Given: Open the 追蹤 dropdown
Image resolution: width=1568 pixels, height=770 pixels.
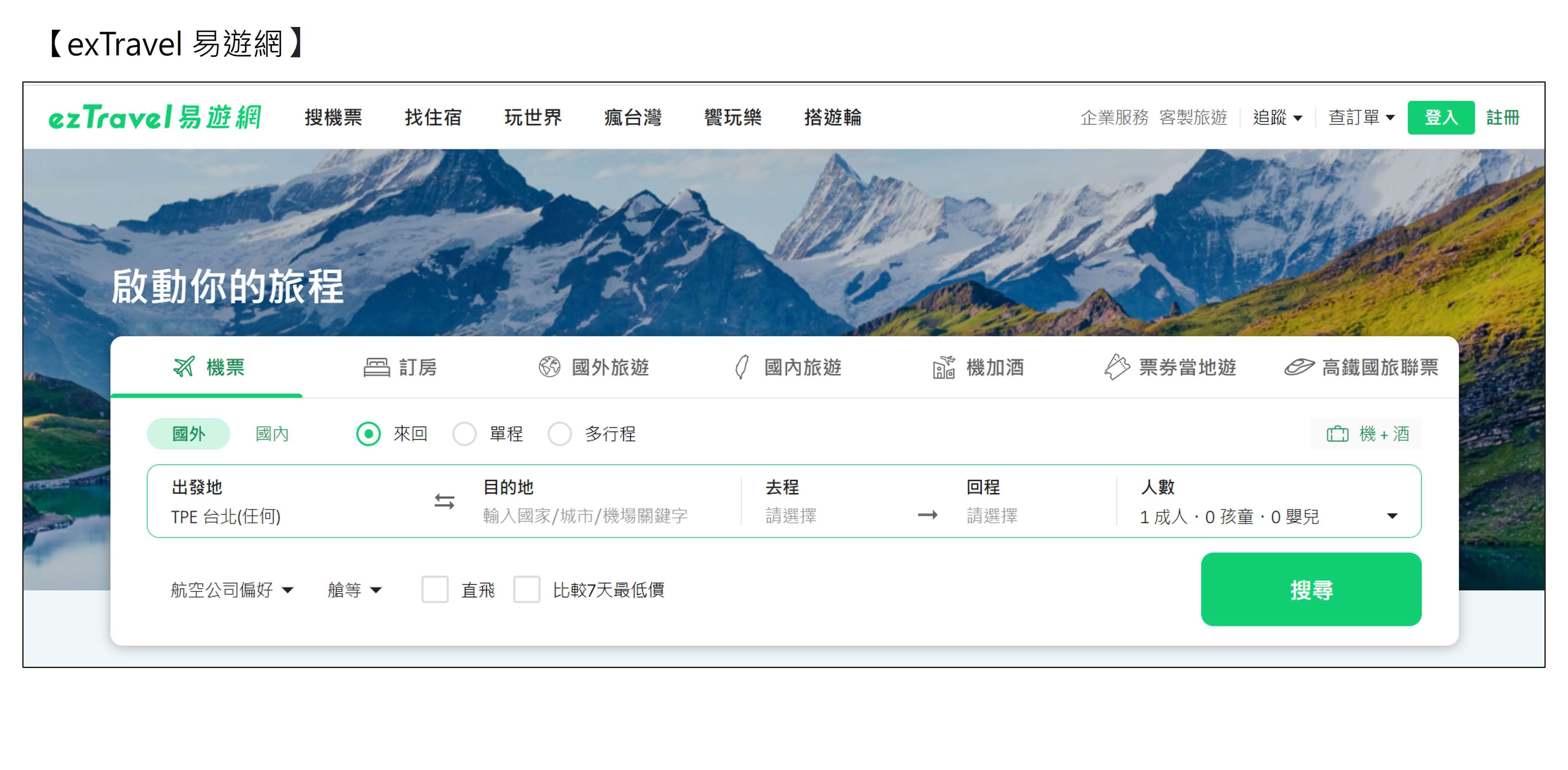Looking at the screenshot, I should (1277, 117).
